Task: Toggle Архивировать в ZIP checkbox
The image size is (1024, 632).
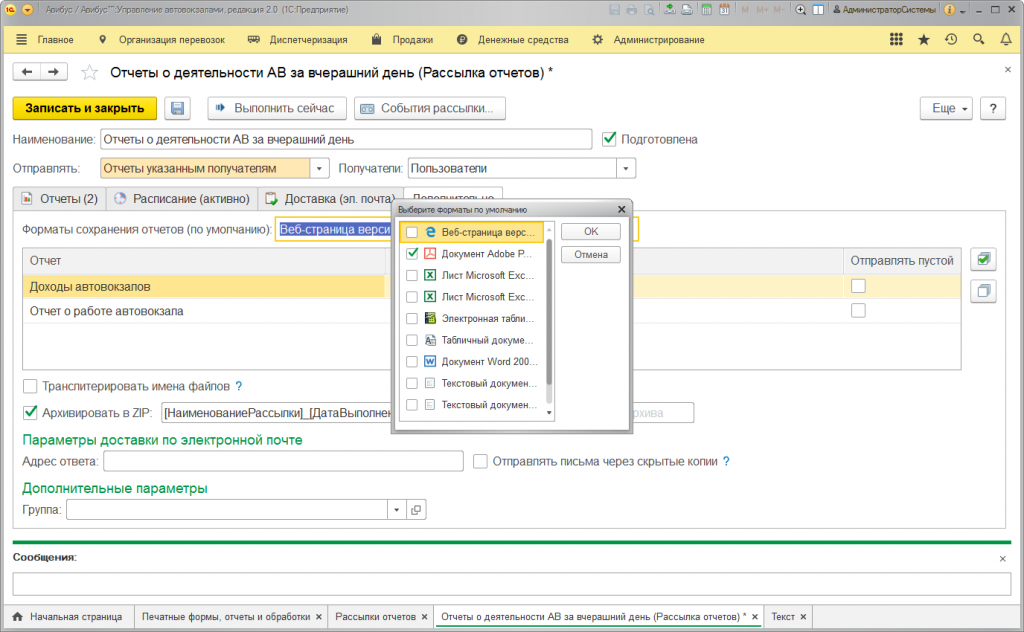Action: [x=30, y=412]
